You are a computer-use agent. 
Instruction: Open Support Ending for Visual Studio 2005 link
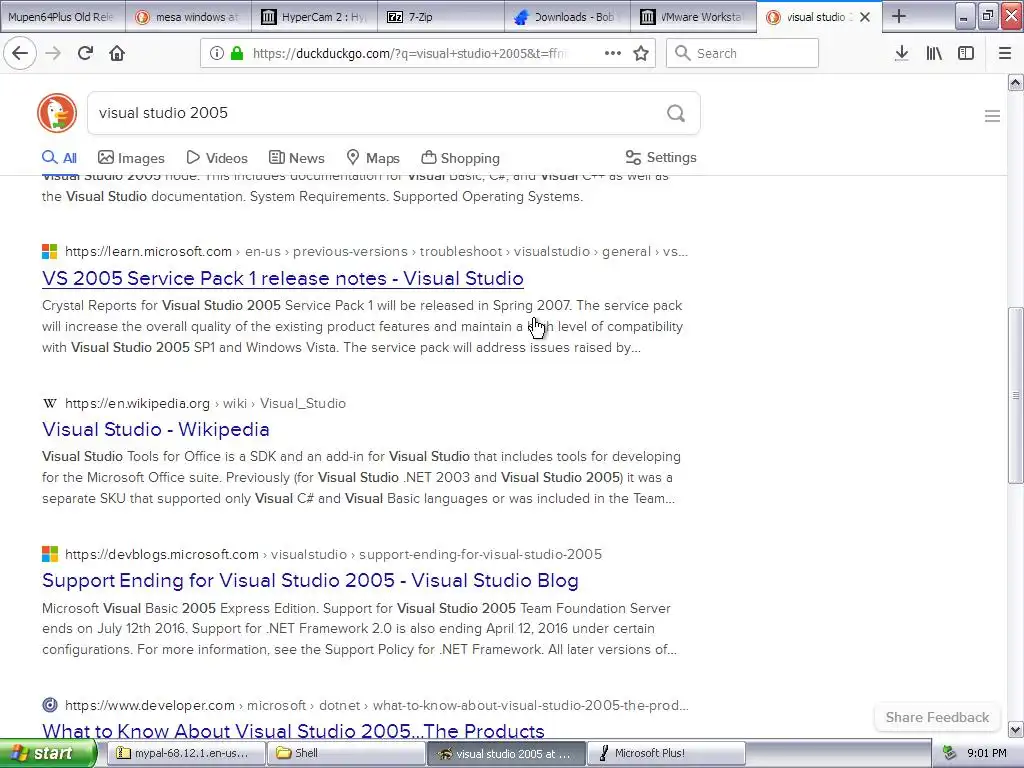coord(310,581)
